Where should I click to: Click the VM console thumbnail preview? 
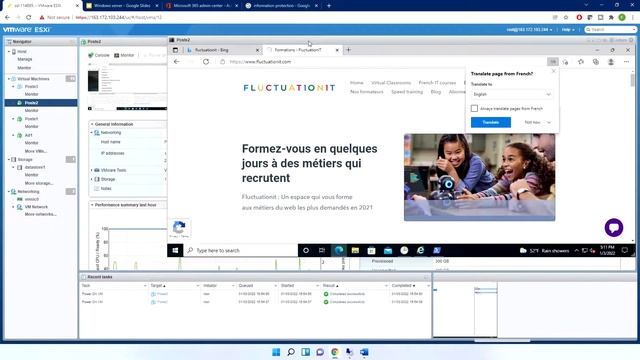127,88
